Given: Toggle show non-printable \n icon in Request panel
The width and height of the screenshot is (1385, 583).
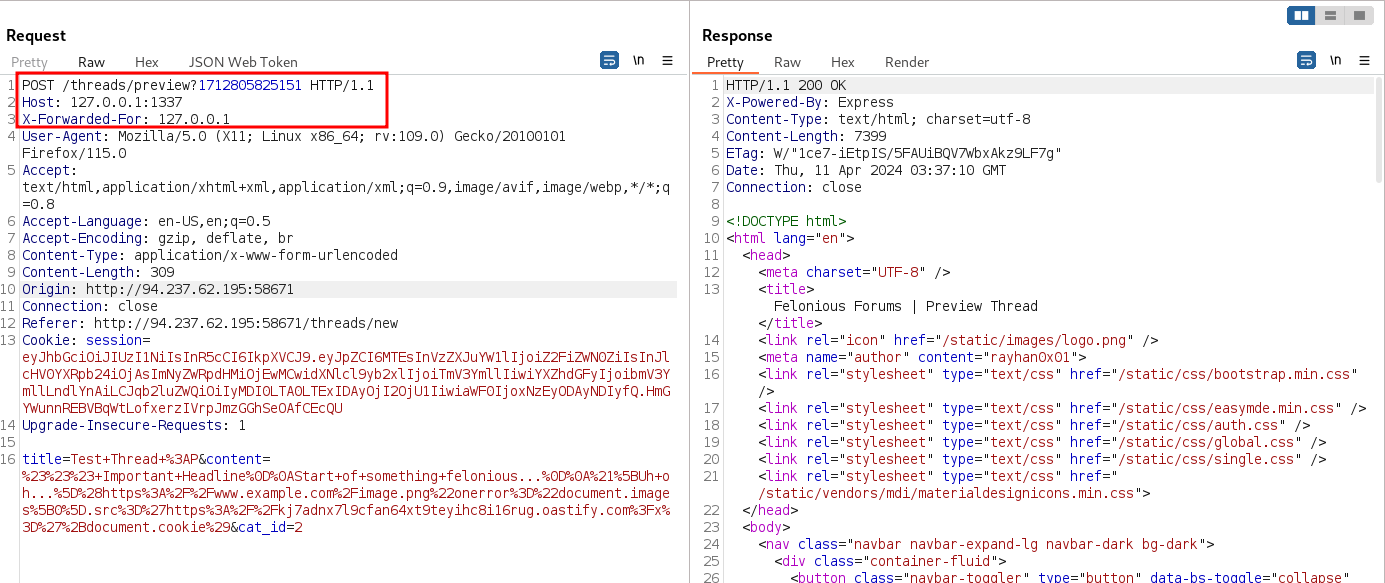Looking at the screenshot, I should pos(638,60).
